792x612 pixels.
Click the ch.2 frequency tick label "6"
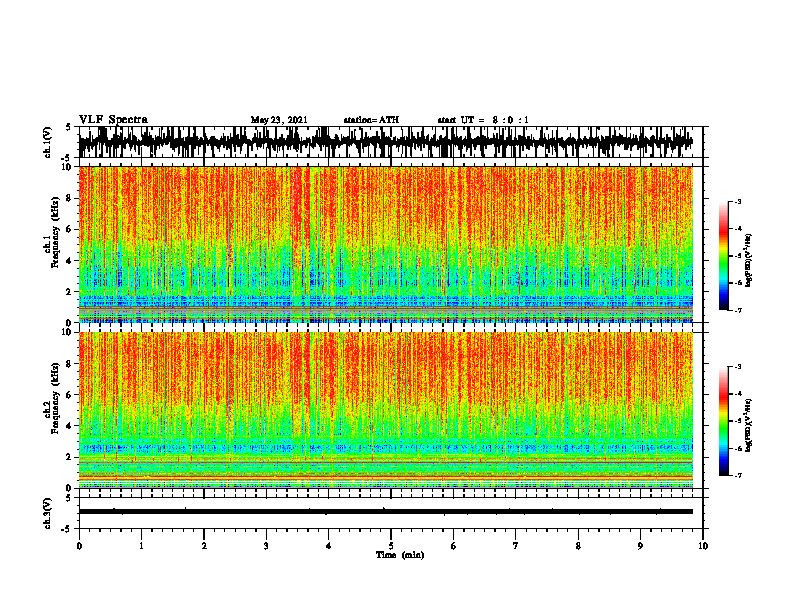tap(70, 395)
